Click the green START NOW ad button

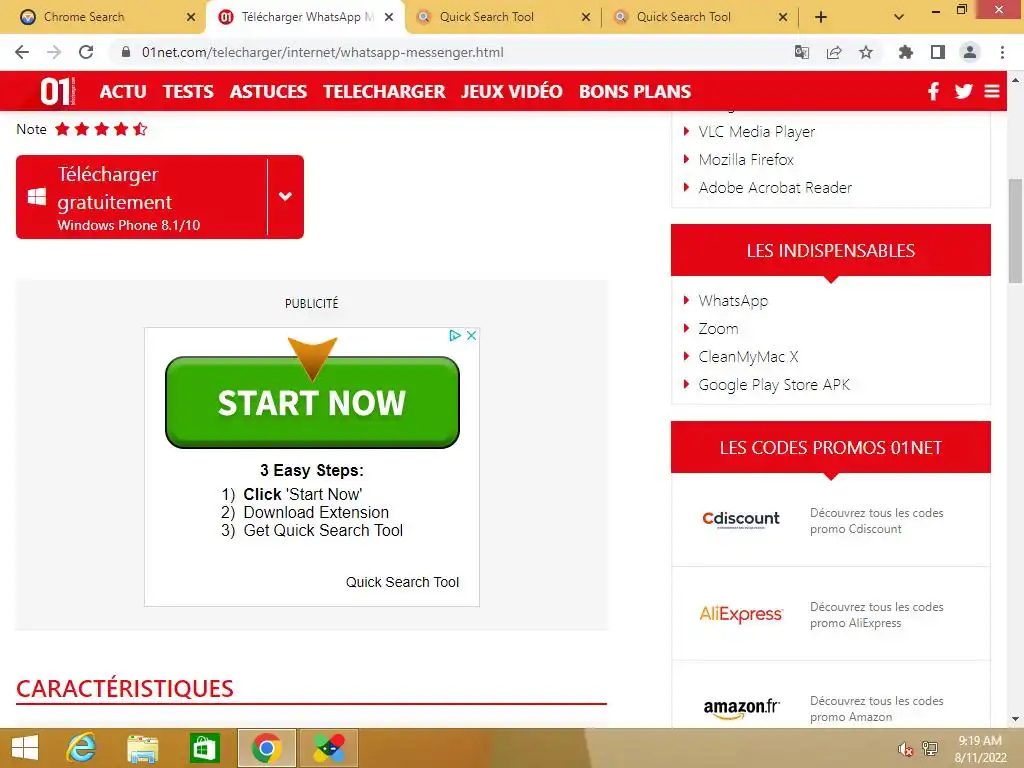(x=312, y=402)
